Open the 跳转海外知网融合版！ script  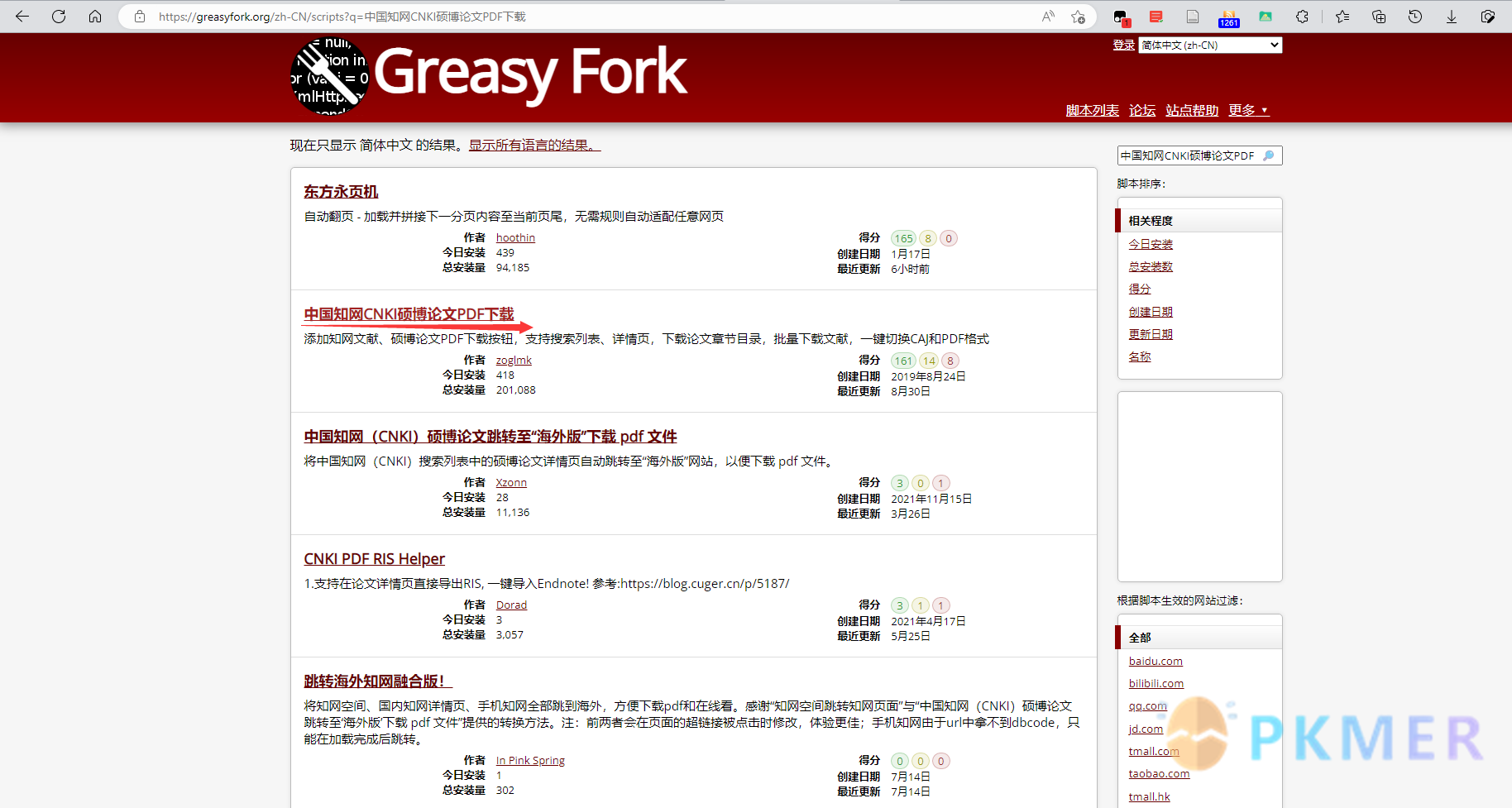377,681
